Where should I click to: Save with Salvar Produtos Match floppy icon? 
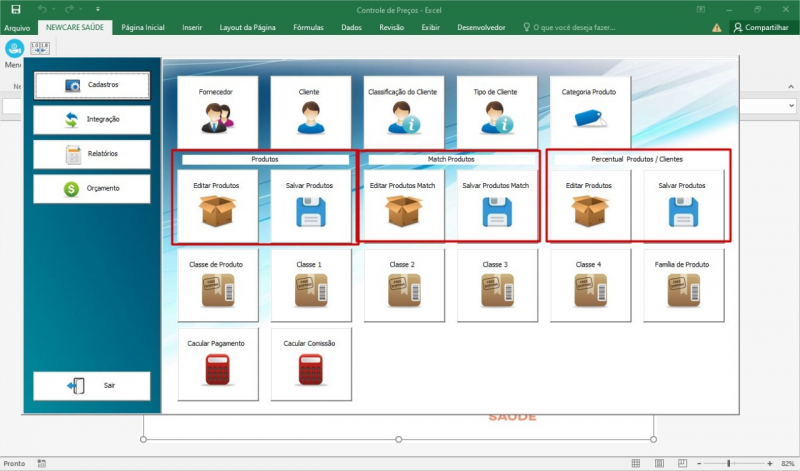(x=495, y=211)
